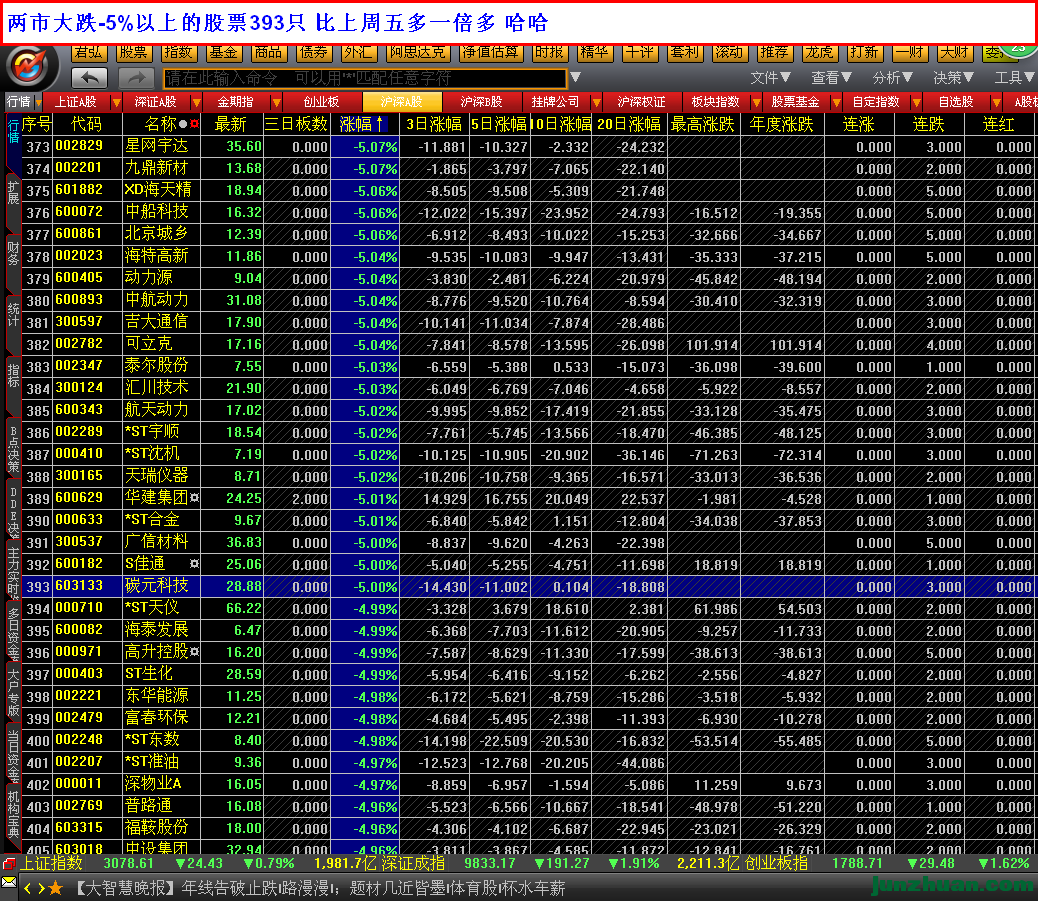
Task: Open the envelope message icon in status bar
Action: (x=9, y=882)
